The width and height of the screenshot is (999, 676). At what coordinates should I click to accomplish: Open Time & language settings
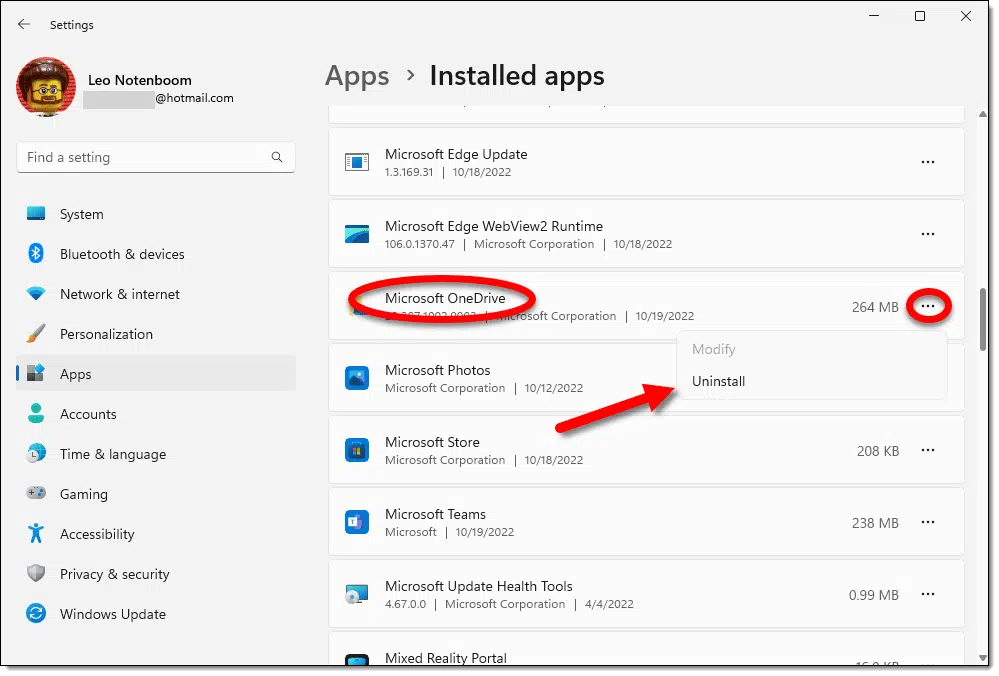[156, 455]
